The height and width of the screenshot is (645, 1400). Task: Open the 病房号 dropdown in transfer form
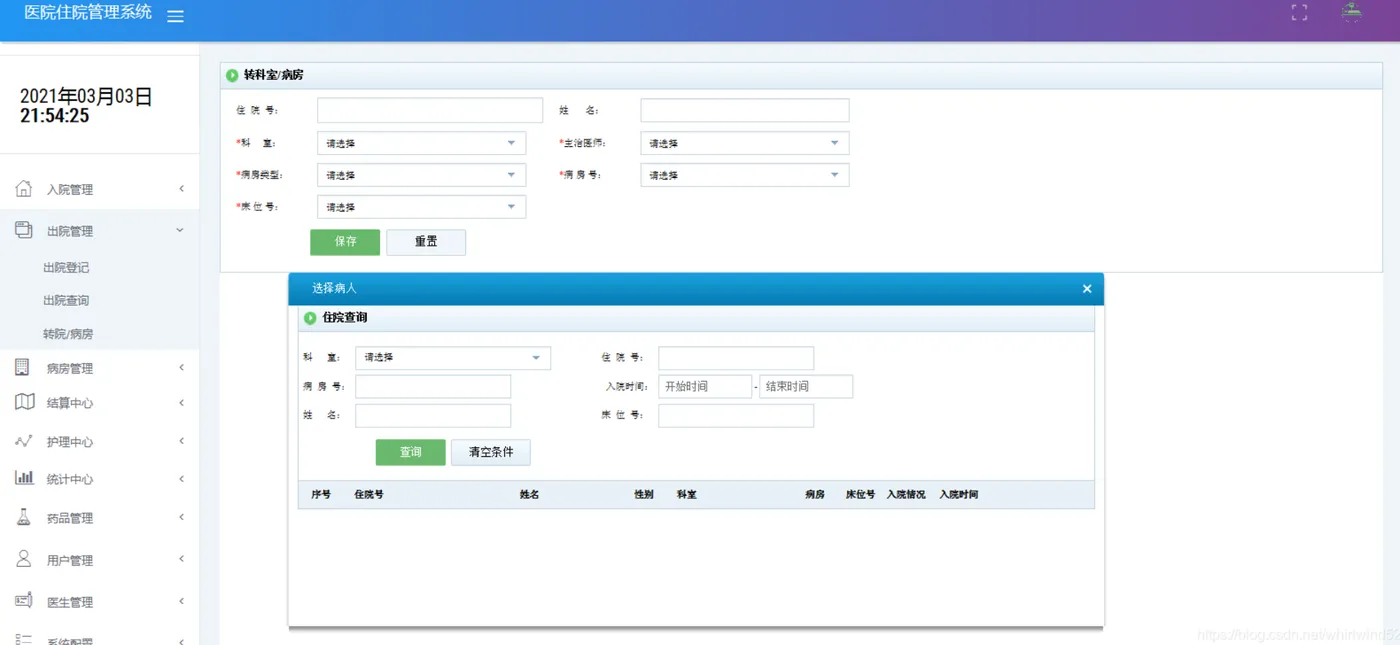pos(745,175)
